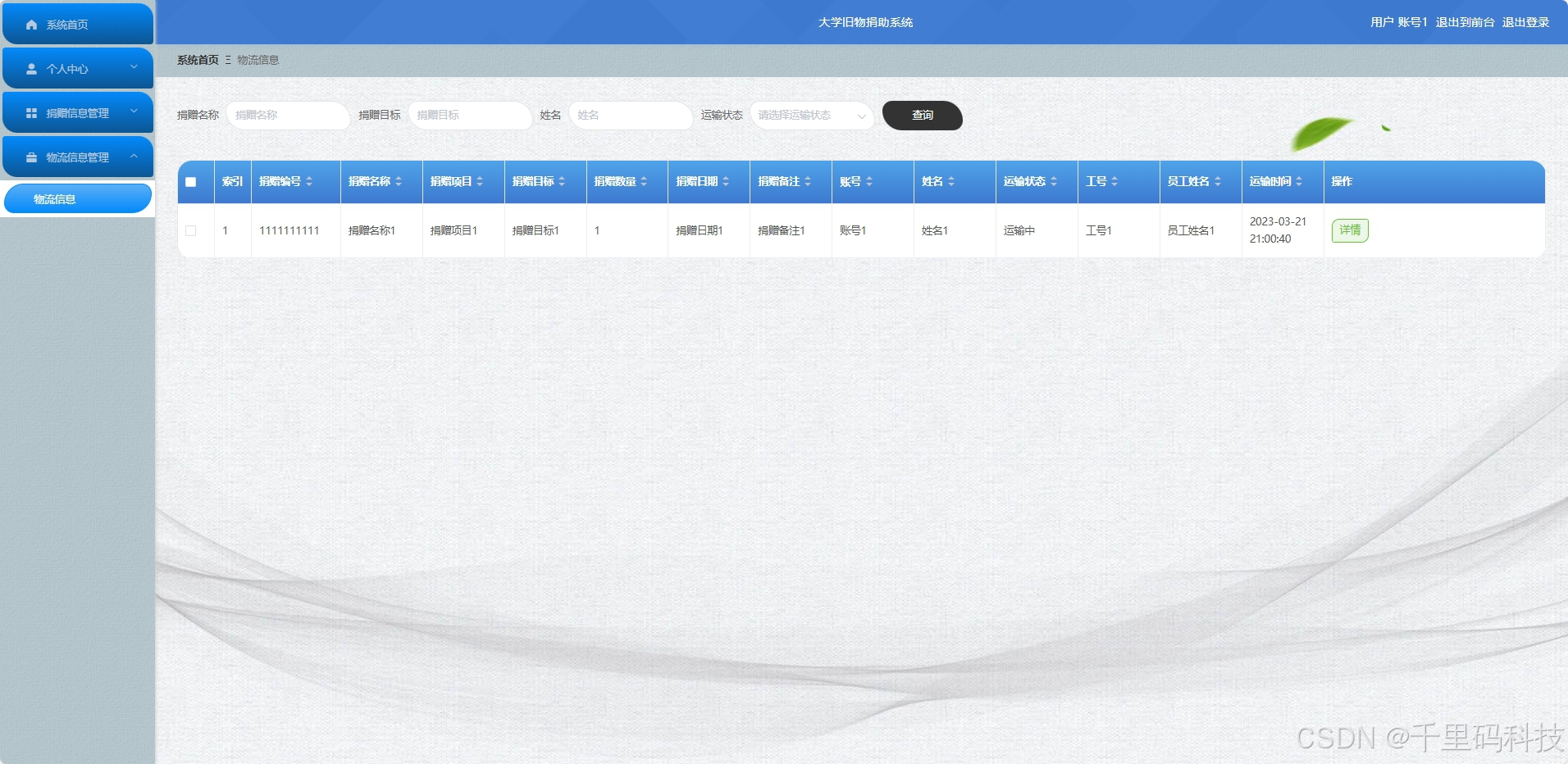Sort by 捐赠目标 column arrows
This screenshot has width=1568, height=764.
[562, 181]
